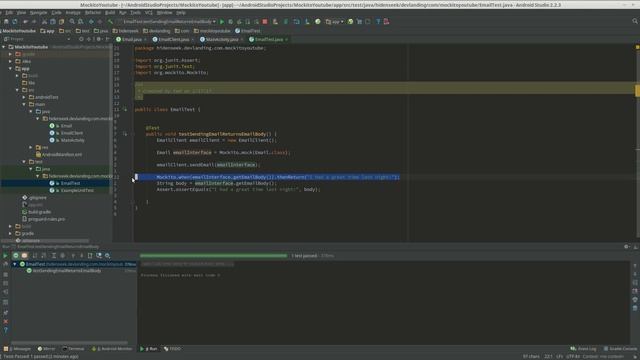Switch to the EmailClient.java editor tab
The height and width of the screenshot is (360, 640).
[173, 40]
